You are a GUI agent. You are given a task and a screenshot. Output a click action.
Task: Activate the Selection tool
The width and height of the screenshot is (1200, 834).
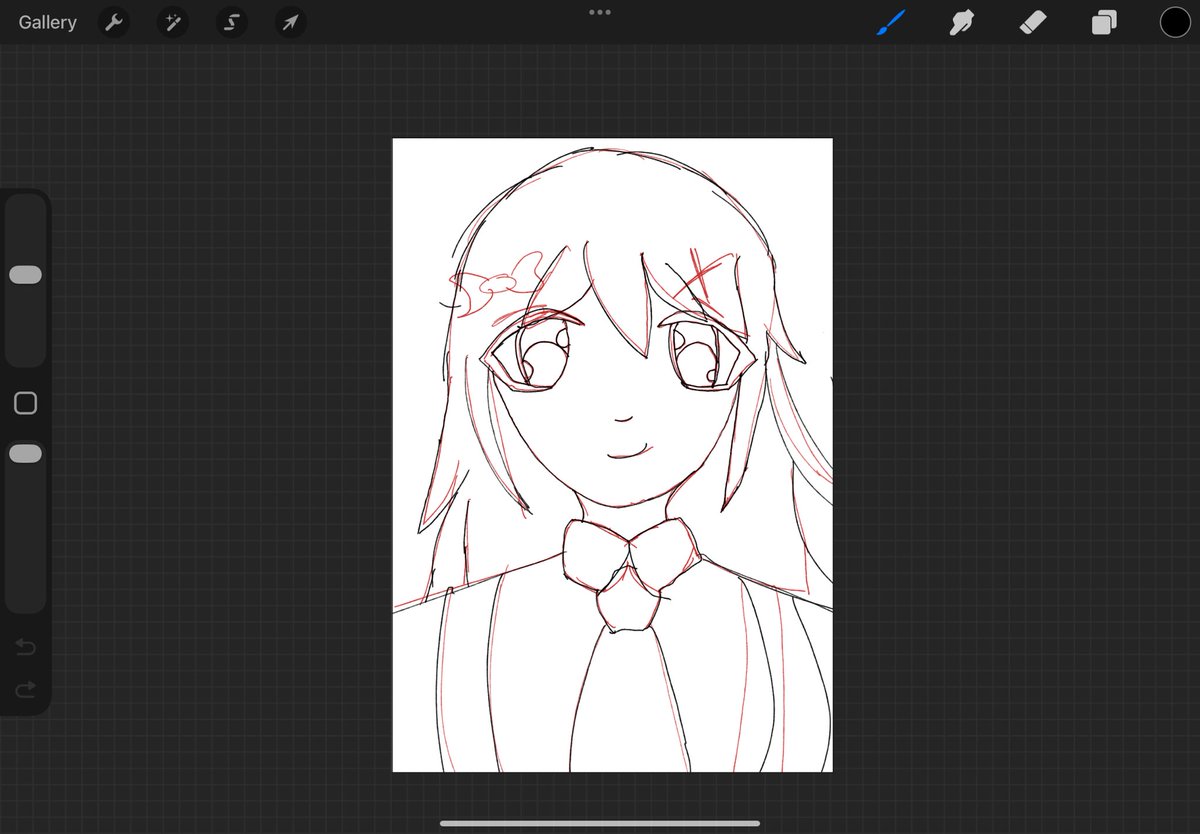(232, 22)
